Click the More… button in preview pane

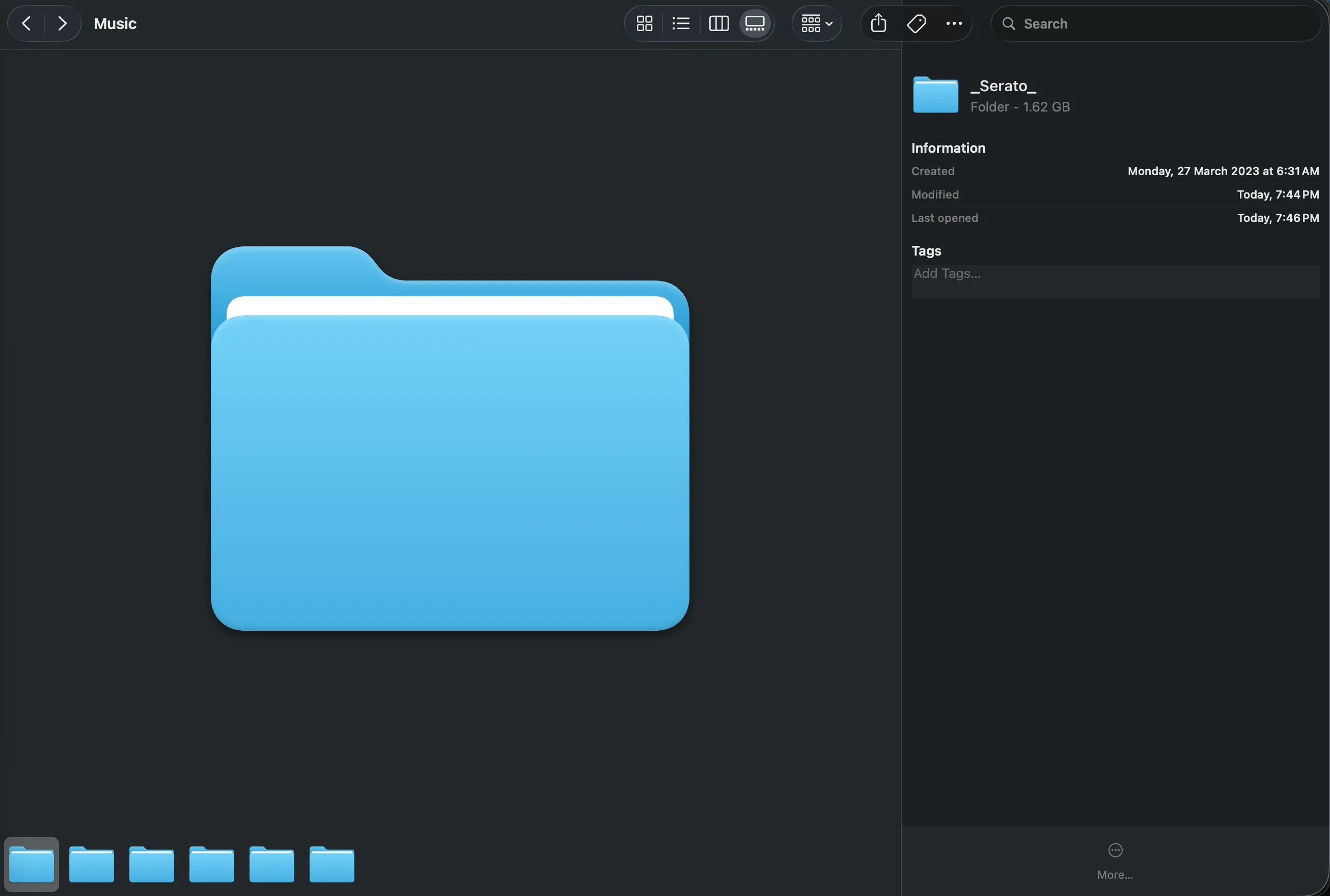(x=1115, y=861)
